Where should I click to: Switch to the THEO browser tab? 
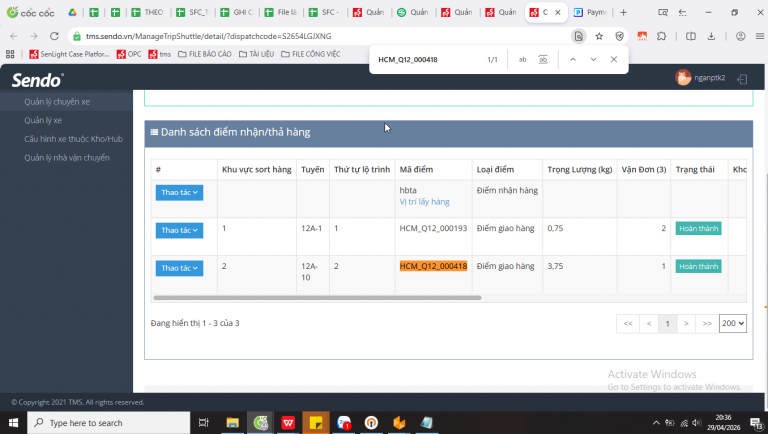pos(147,12)
